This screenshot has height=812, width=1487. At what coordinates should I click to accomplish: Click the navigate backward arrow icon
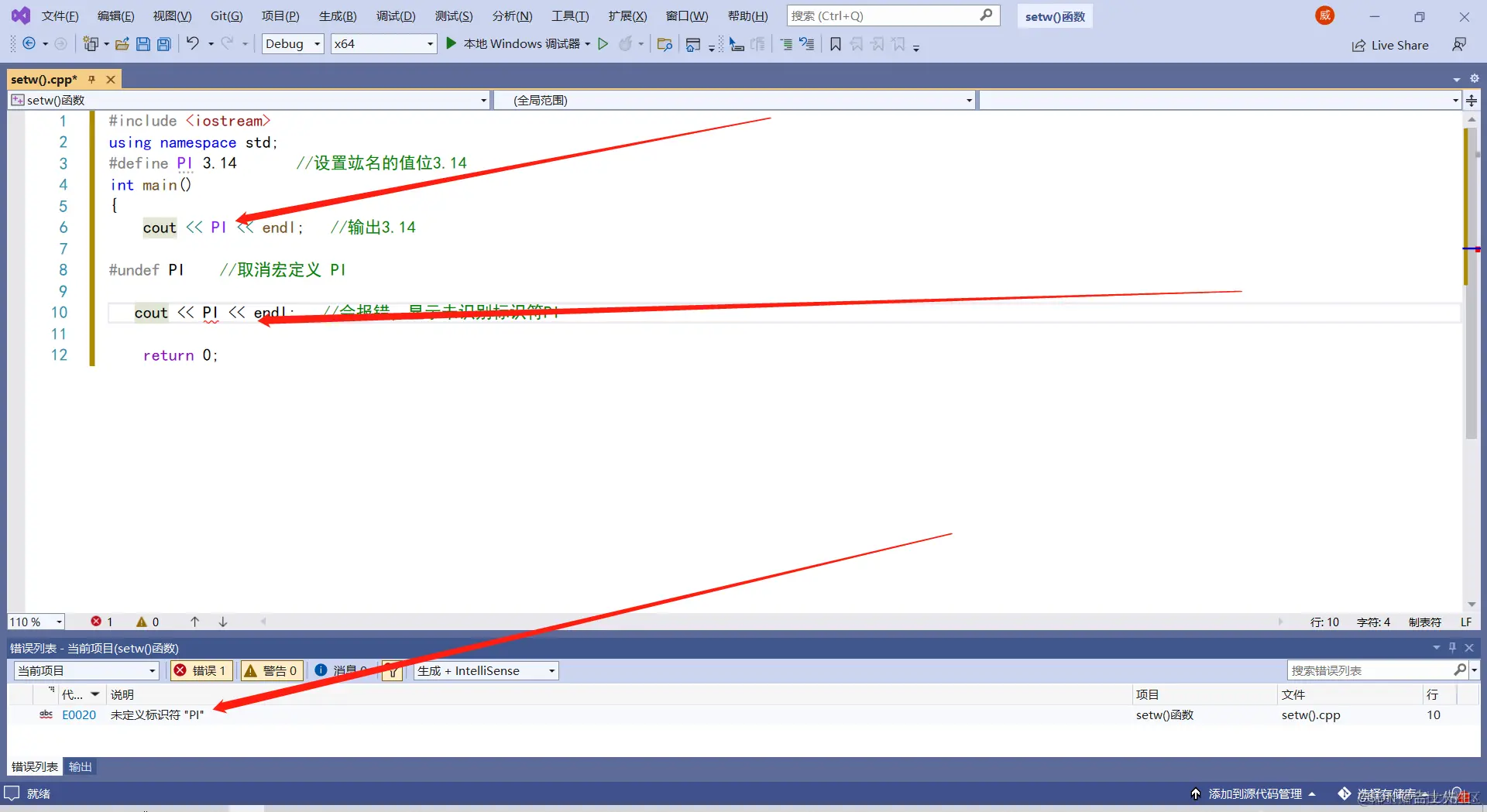29,44
